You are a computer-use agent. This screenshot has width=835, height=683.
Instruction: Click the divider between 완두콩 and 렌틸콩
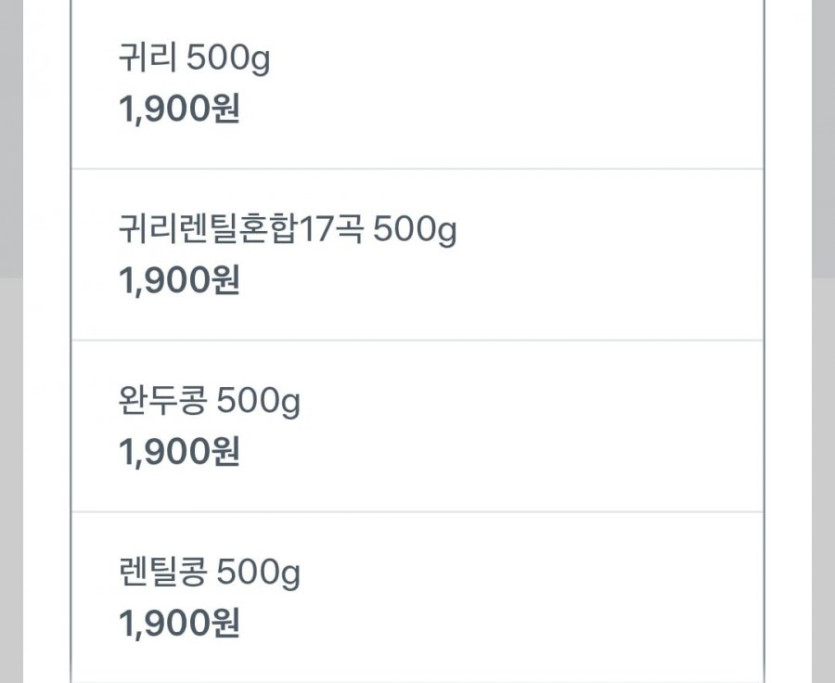416,512
